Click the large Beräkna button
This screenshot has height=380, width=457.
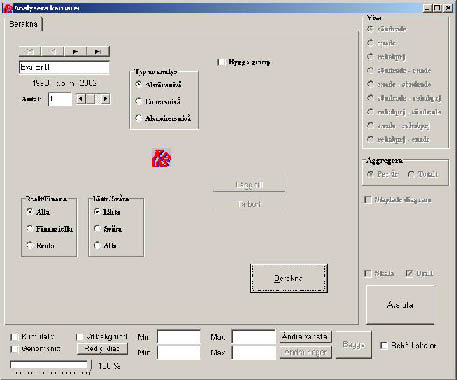(289, 279)
